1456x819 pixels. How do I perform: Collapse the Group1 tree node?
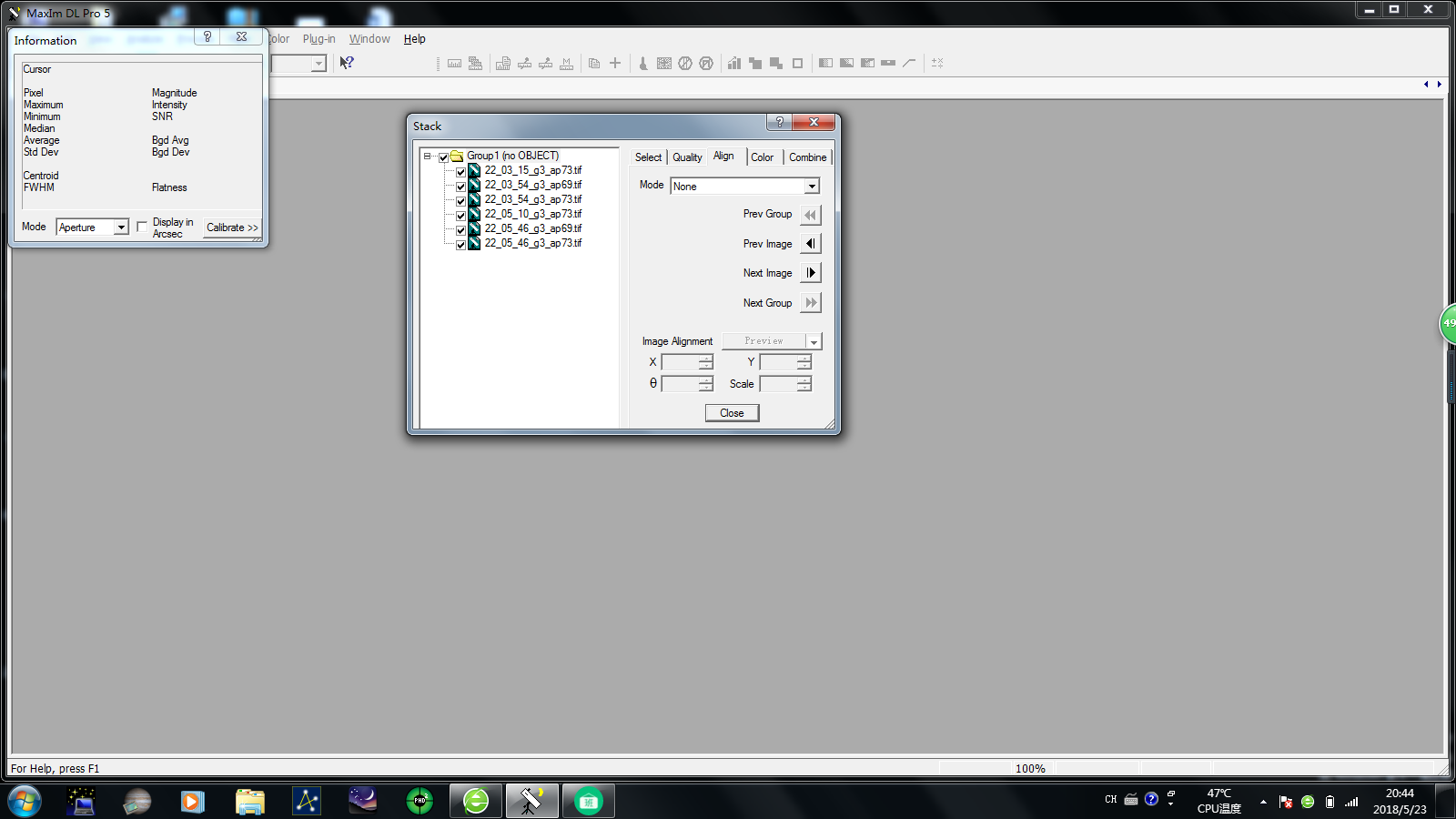coord(427,157)
